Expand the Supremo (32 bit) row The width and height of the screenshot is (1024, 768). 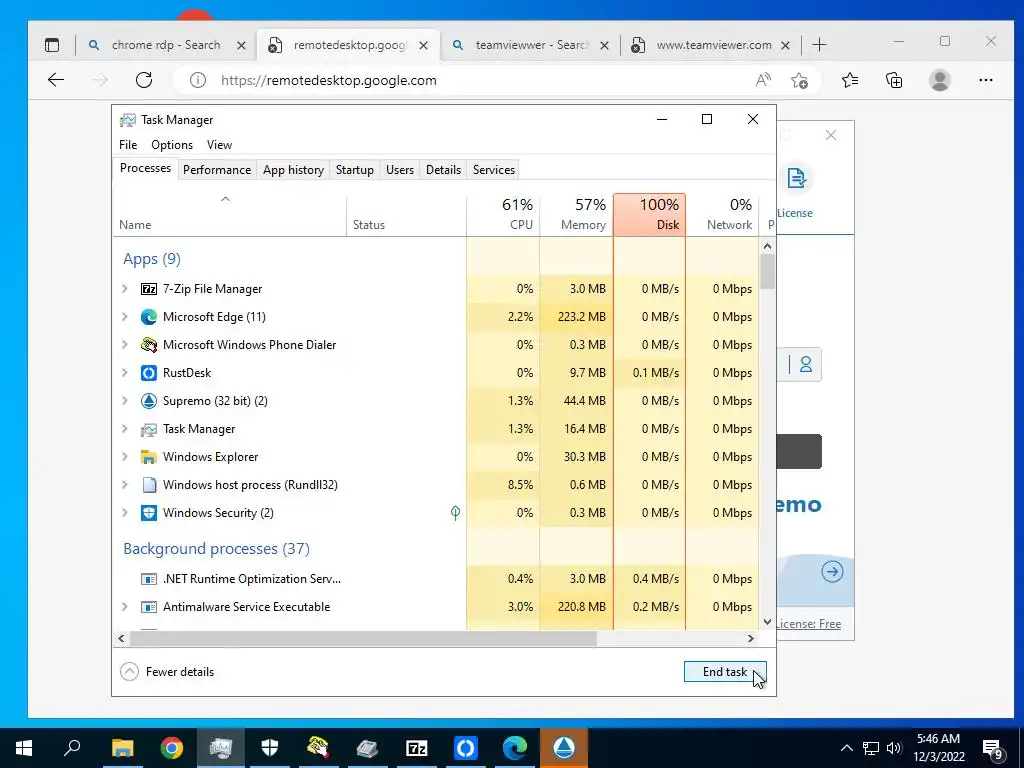click(125, 401)
